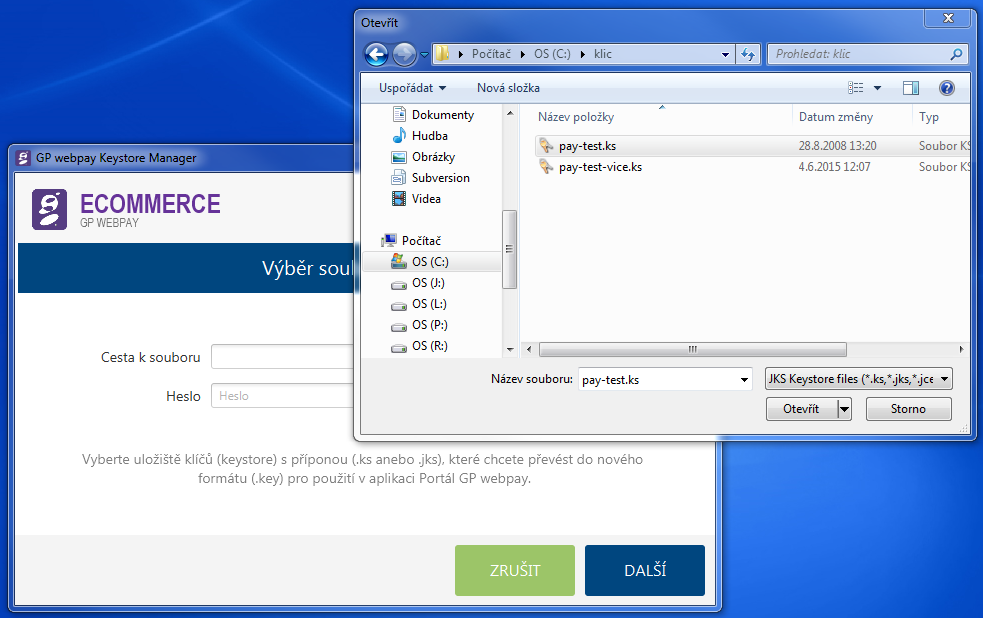Image resolution: width=983 pixels, height=618 pixels.
Task: Click the OS (R:) drive icon
Action: point(399,348)
